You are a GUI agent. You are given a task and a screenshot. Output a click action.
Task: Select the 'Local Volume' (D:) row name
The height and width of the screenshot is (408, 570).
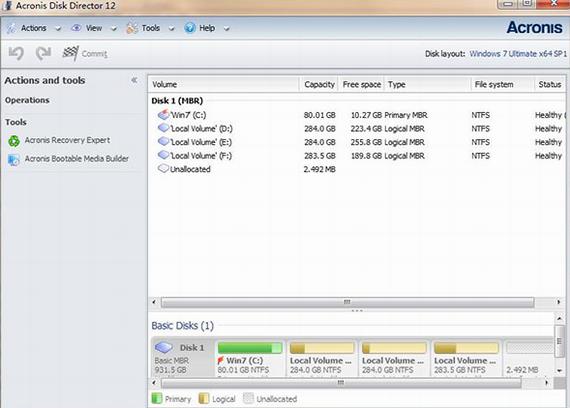click(x=202, y=128)
